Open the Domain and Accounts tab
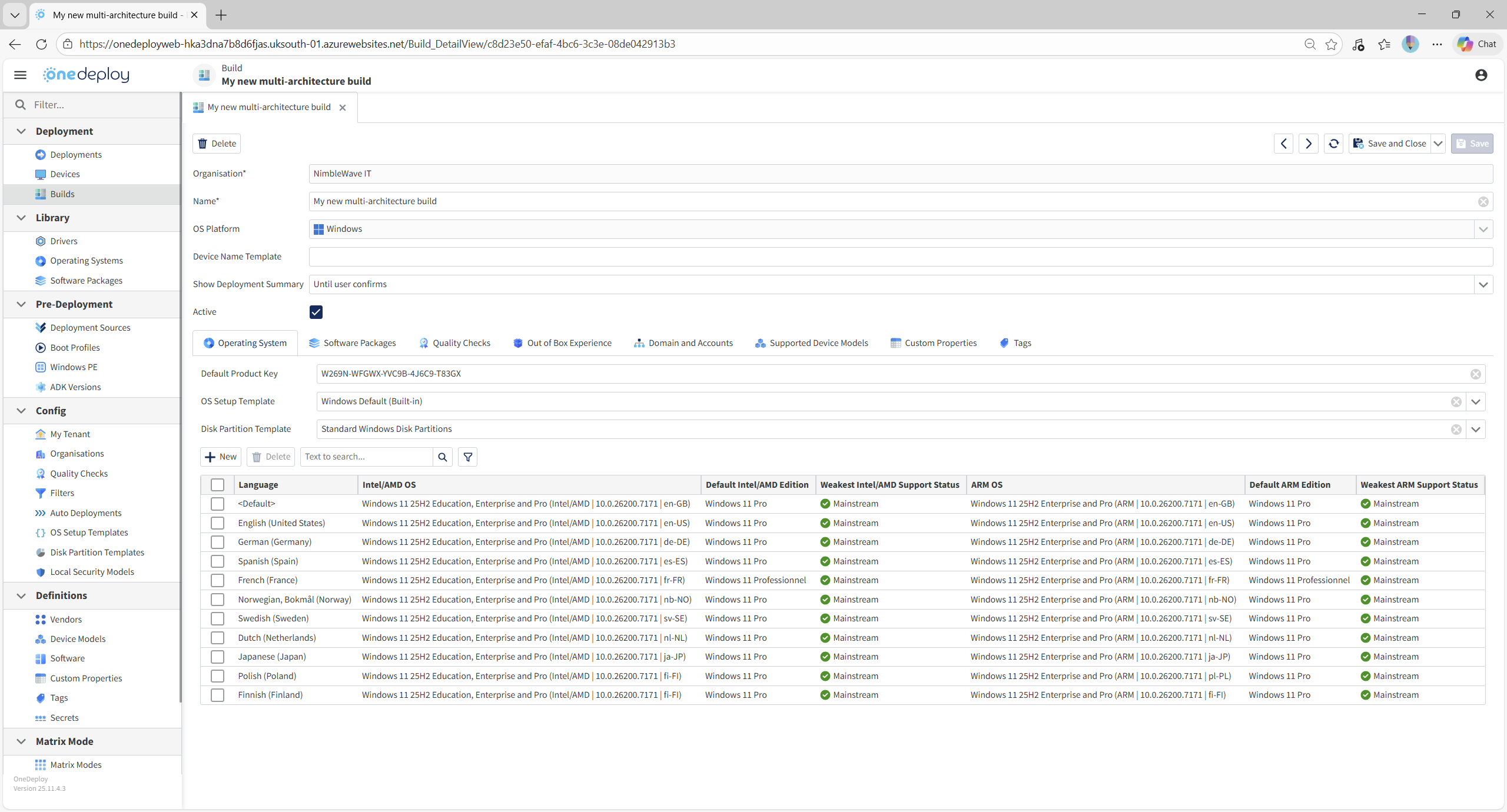 [690, 342]
